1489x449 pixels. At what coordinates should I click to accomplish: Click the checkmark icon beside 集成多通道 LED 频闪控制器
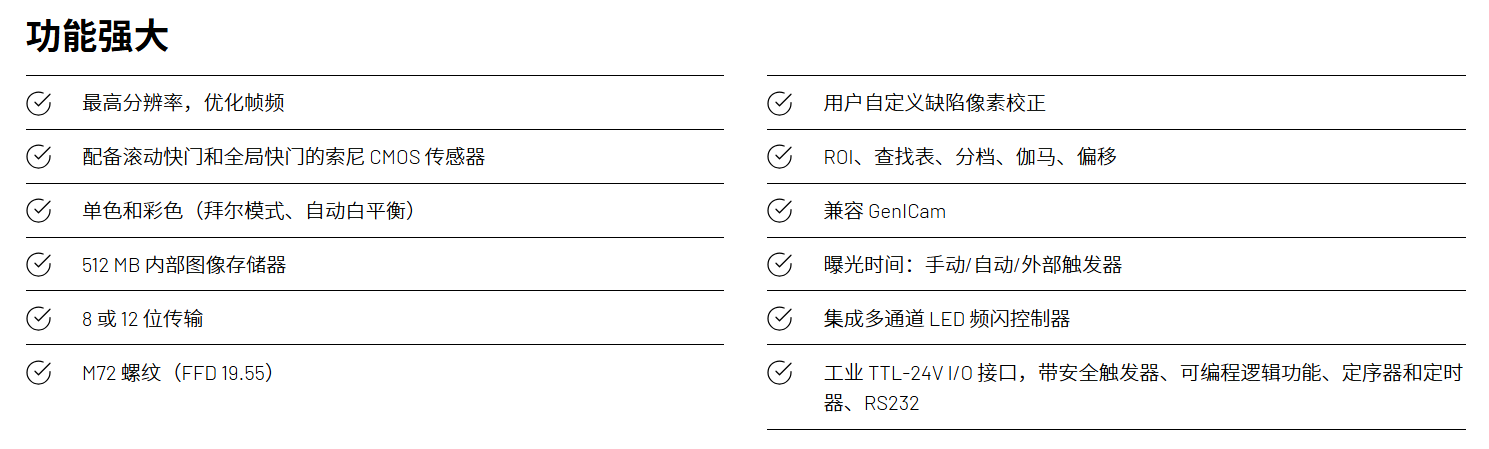click(779, 319)
